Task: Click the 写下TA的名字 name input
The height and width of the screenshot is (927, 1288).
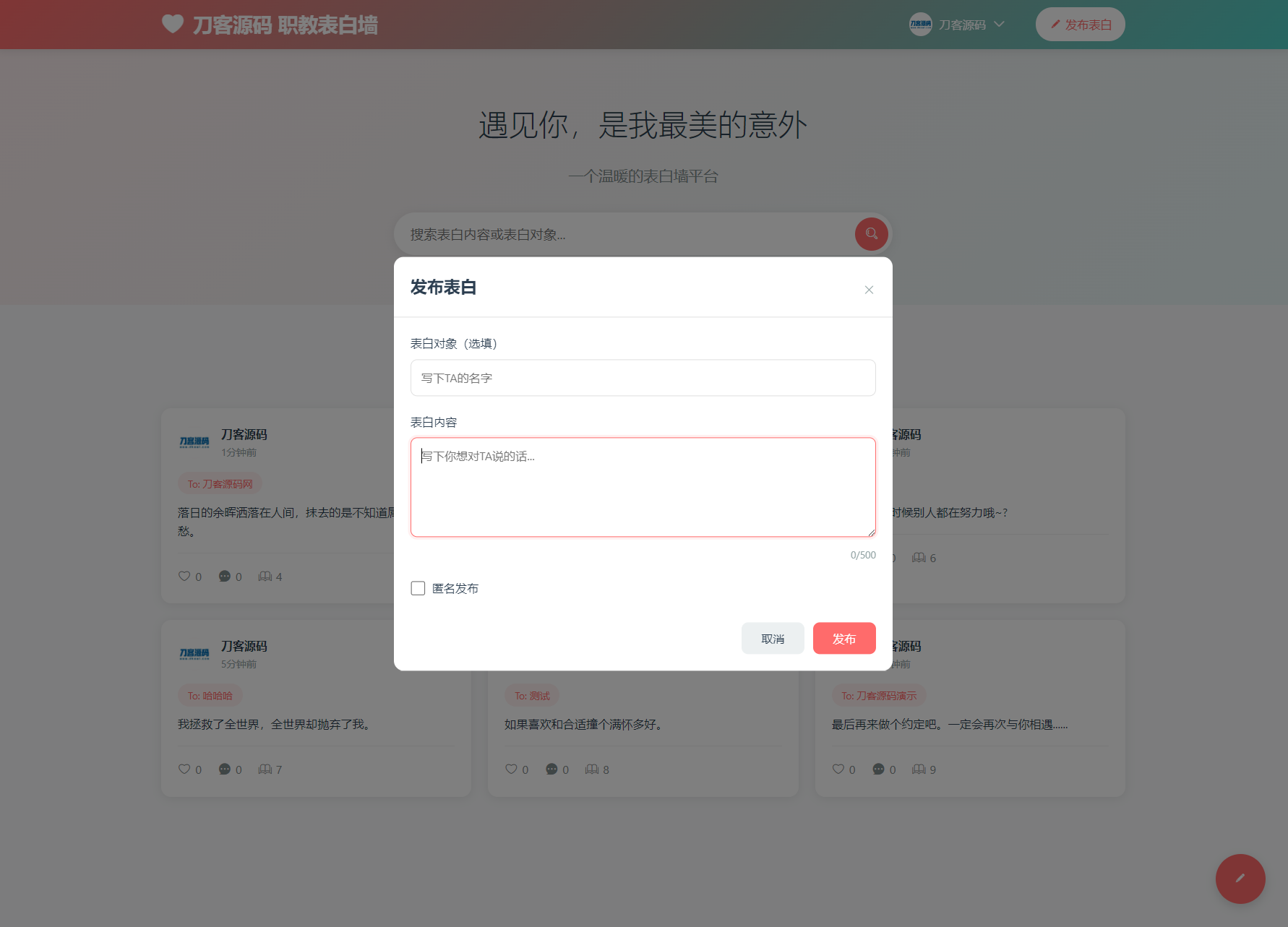Action: [x=643, y=377]
